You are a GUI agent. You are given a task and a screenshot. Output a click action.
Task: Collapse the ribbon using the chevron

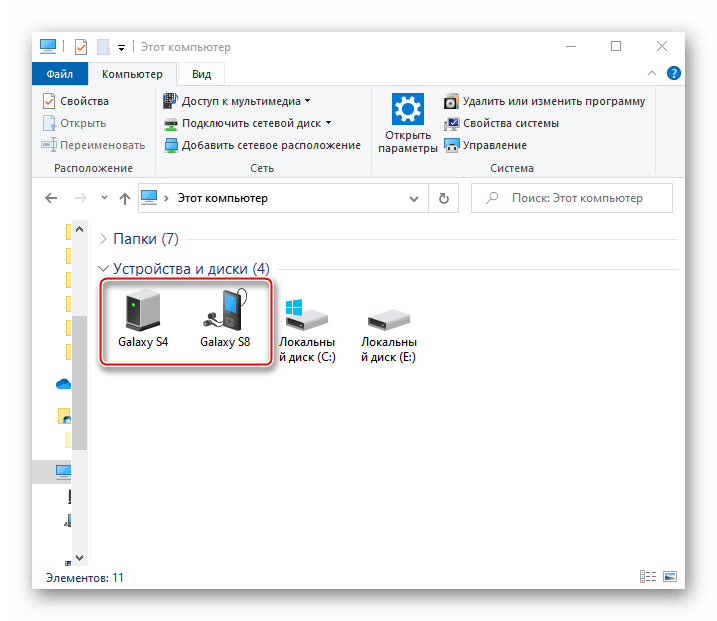(x=654, y=74)
